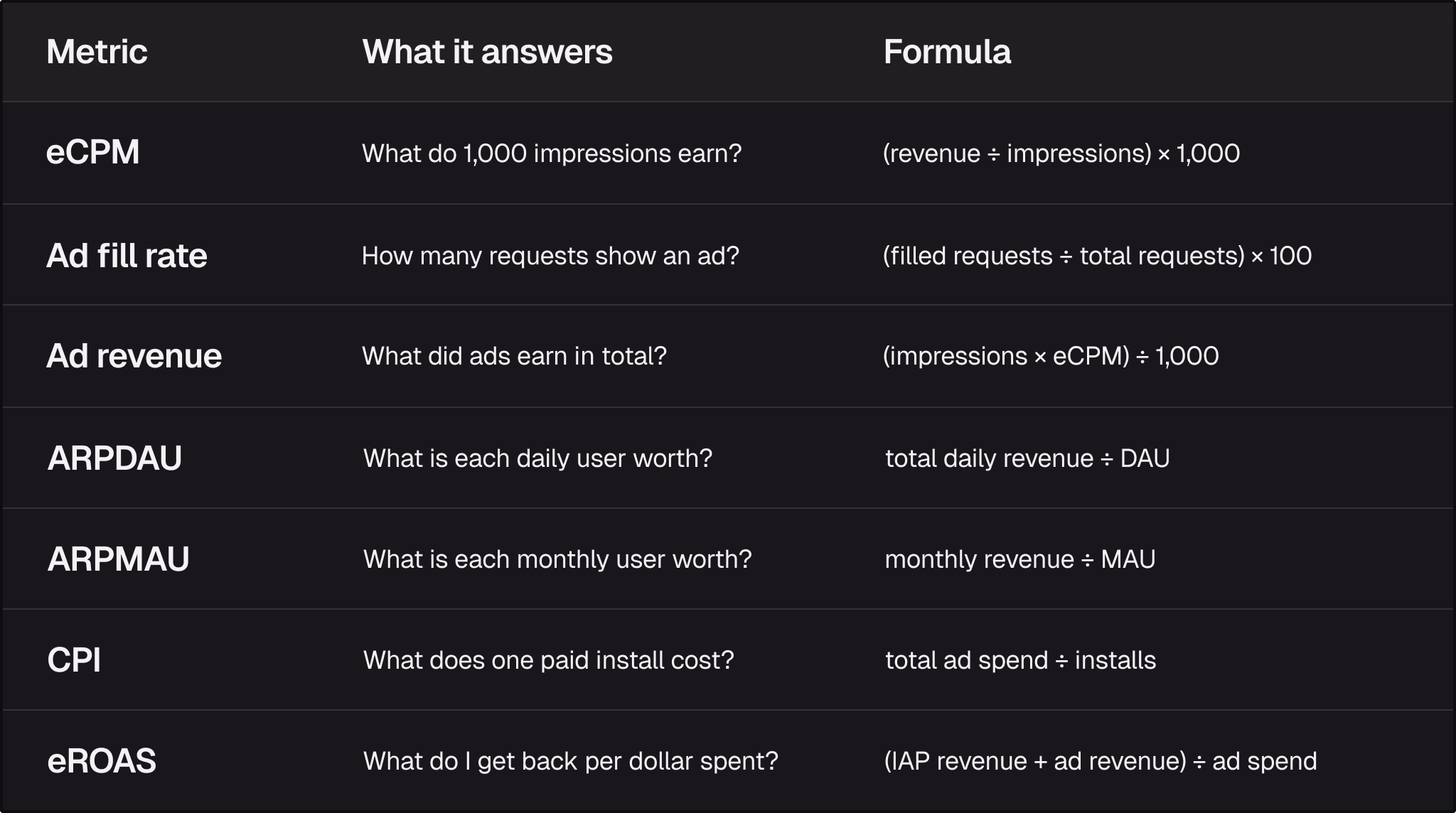
Task: Select the eCPM formula '(revenue ÷ impressions) × 1,000'
Action: coord(1061,154)
